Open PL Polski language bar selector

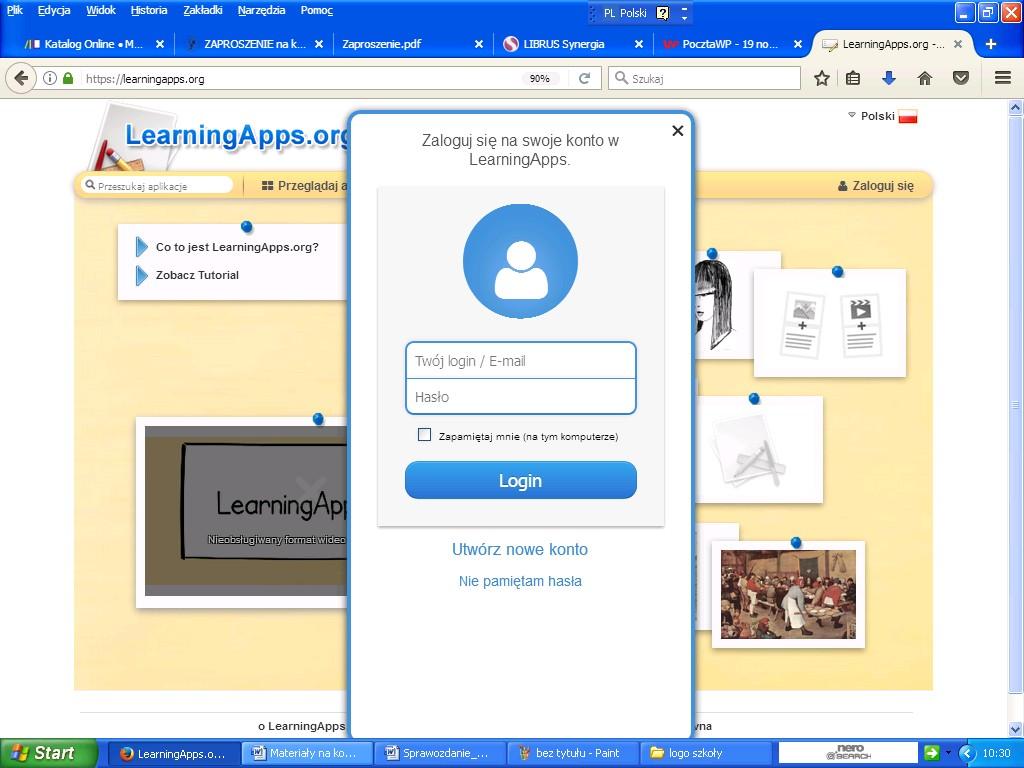pyautogui.click(x=625, y=13)
